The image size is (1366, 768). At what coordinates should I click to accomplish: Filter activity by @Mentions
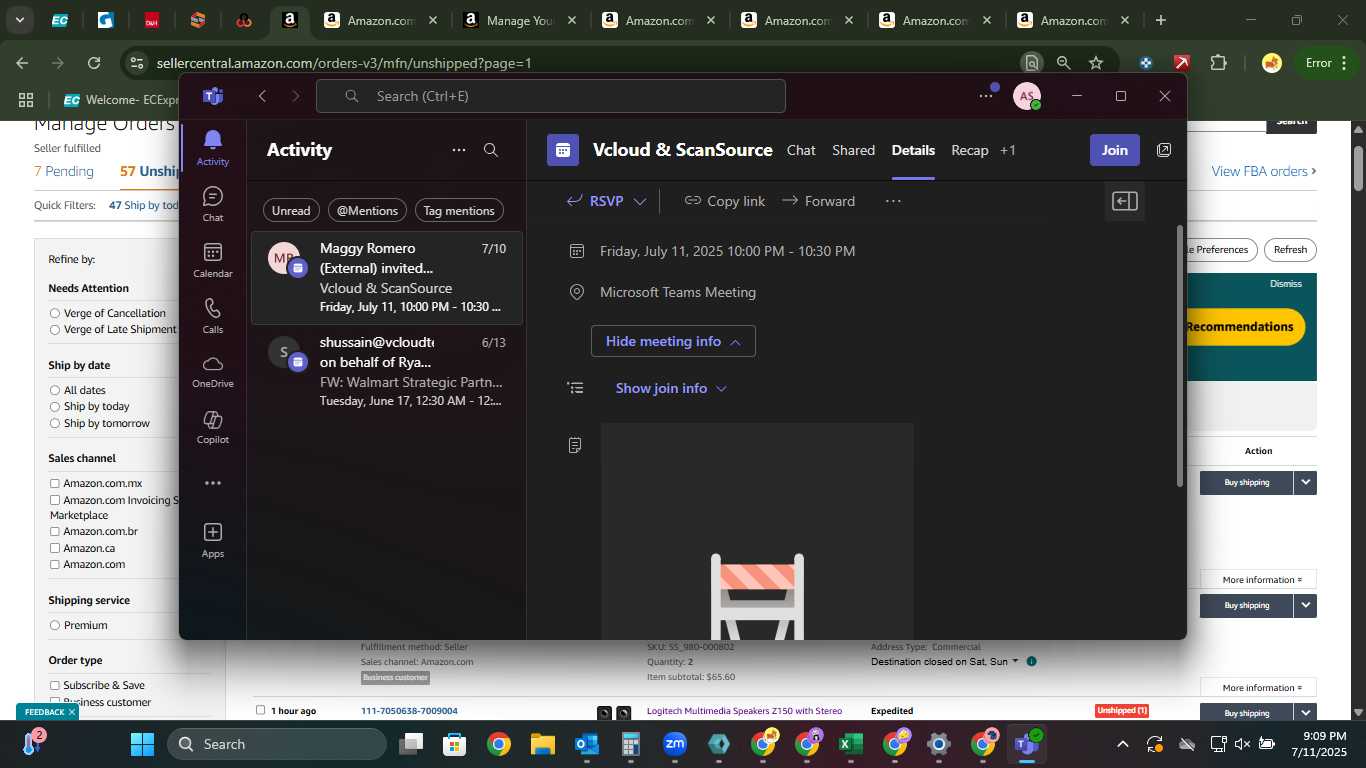pos(367,210)
